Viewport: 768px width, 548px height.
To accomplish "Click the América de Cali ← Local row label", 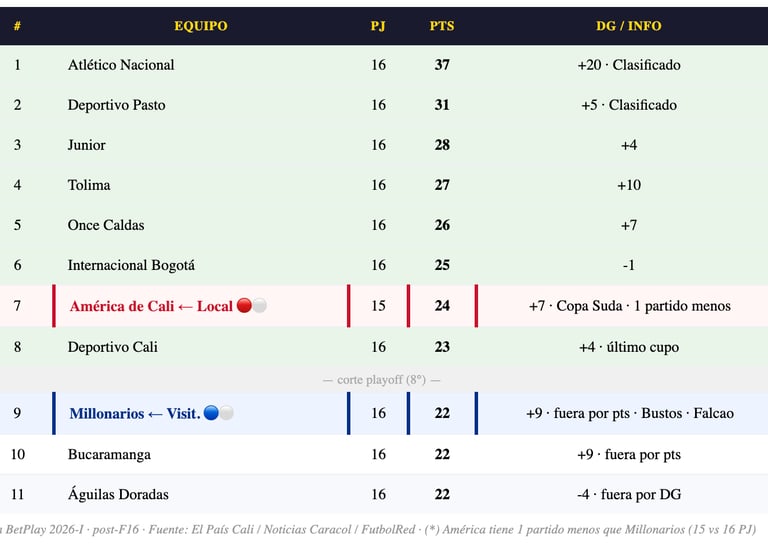I will (x=150, y=306).
